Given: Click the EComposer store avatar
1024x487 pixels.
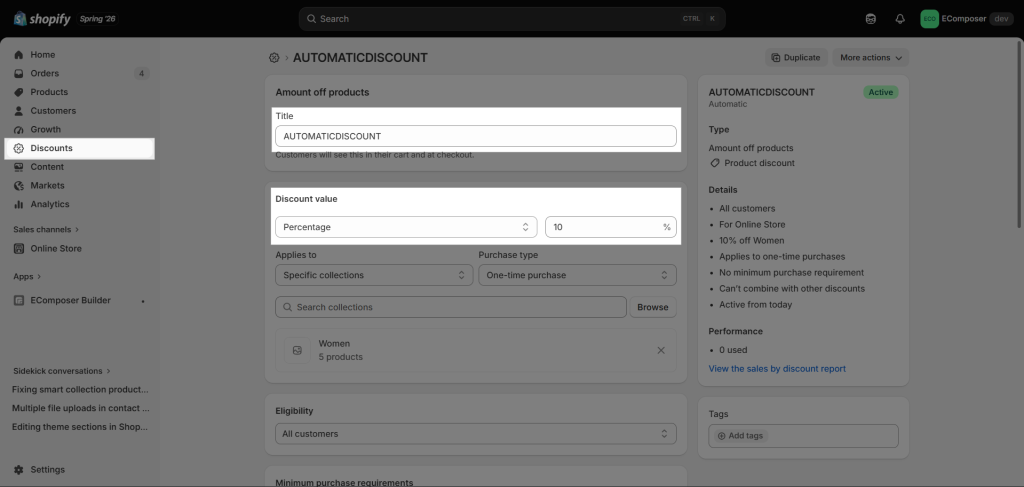Looking at the screenshot, I should [929, 19].
